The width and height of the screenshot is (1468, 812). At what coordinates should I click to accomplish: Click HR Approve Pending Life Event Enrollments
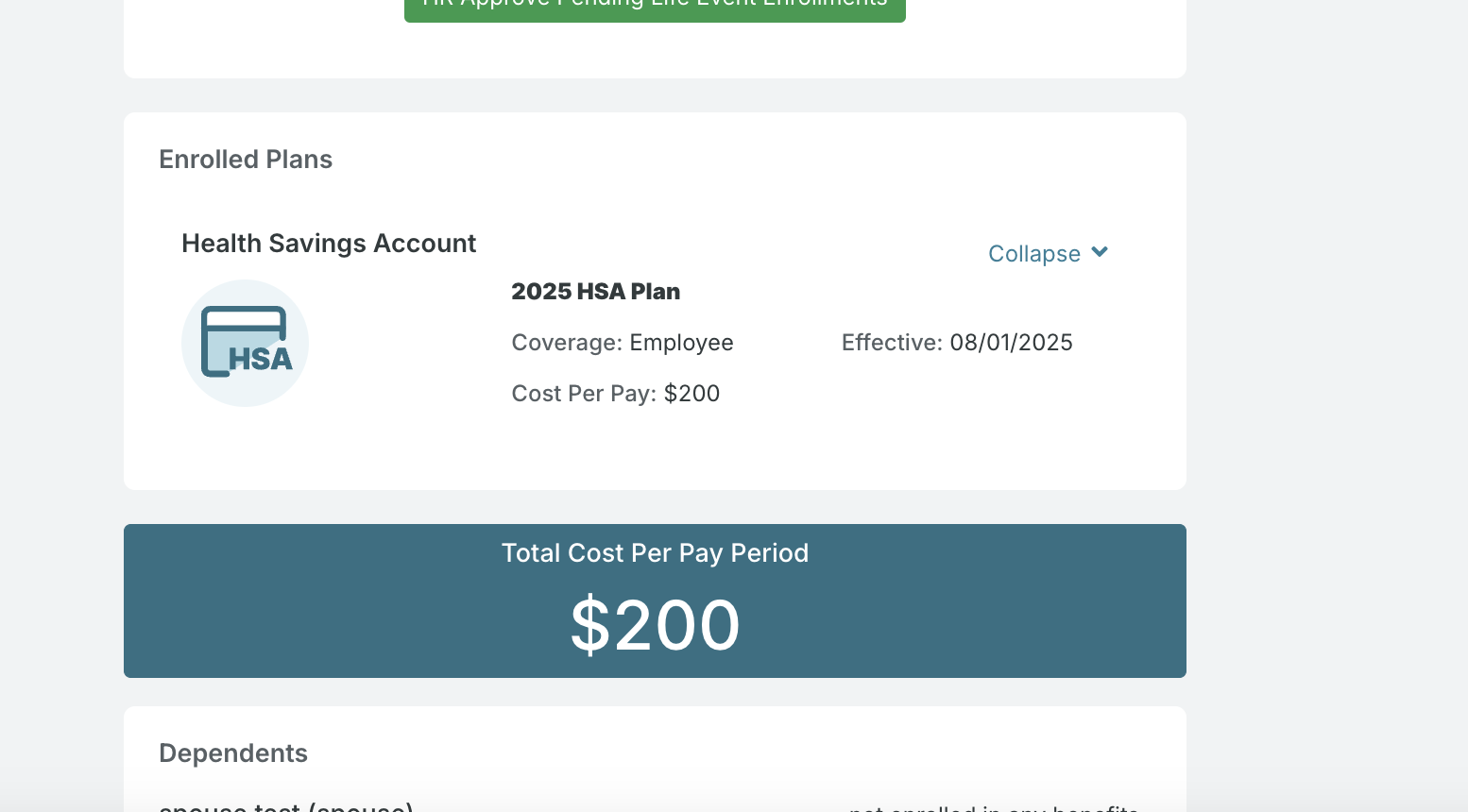(x=655, y=6)
